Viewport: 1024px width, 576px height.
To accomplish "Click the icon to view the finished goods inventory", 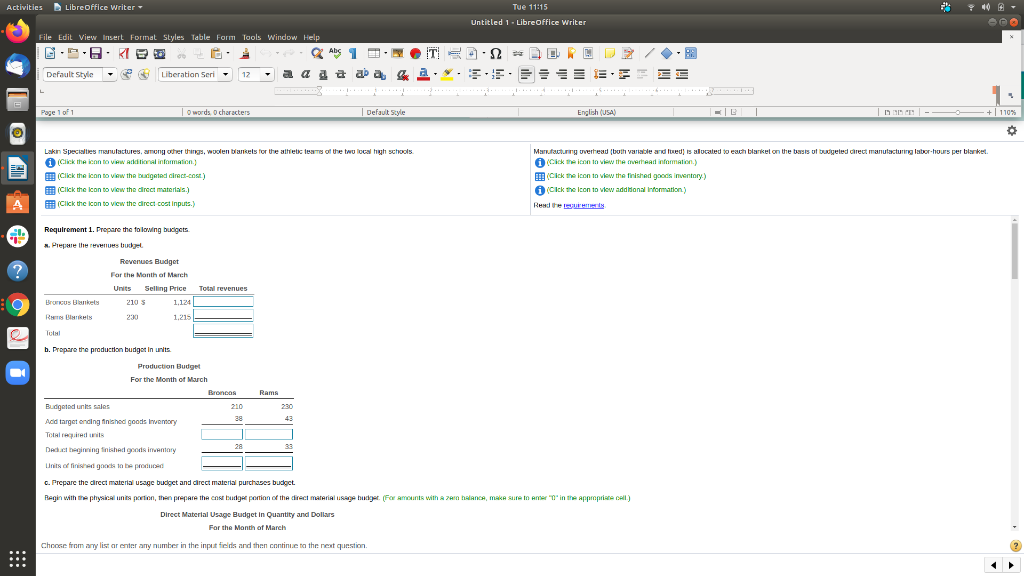I will click(539, 176).
